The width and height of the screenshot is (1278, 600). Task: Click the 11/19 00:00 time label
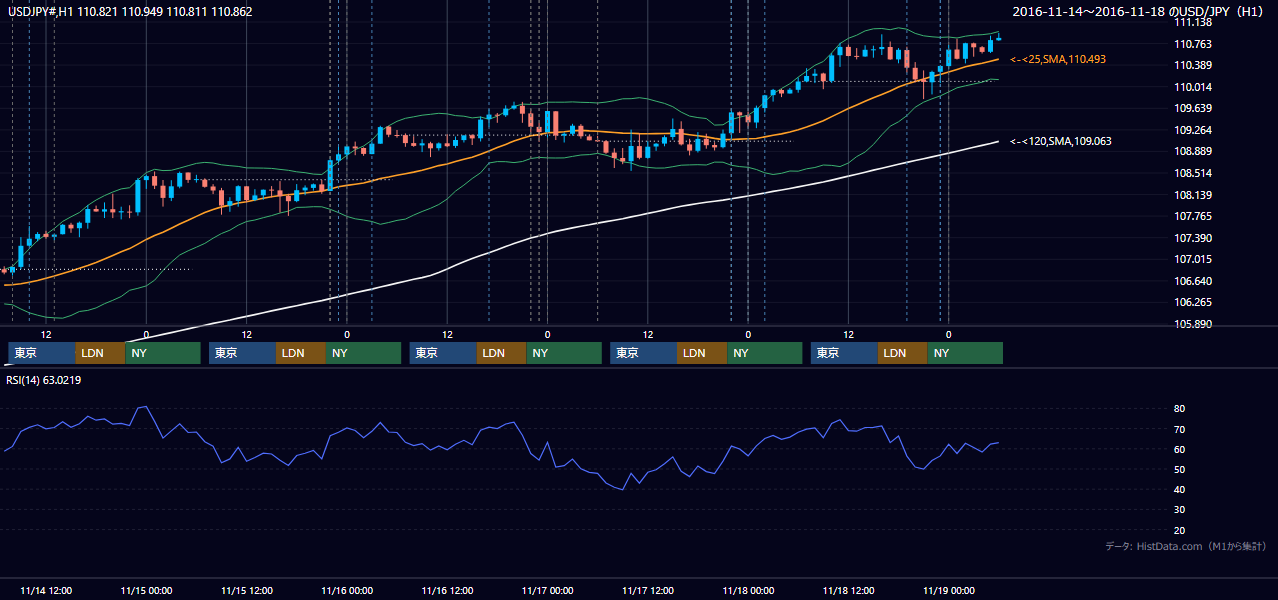[949, 590]
